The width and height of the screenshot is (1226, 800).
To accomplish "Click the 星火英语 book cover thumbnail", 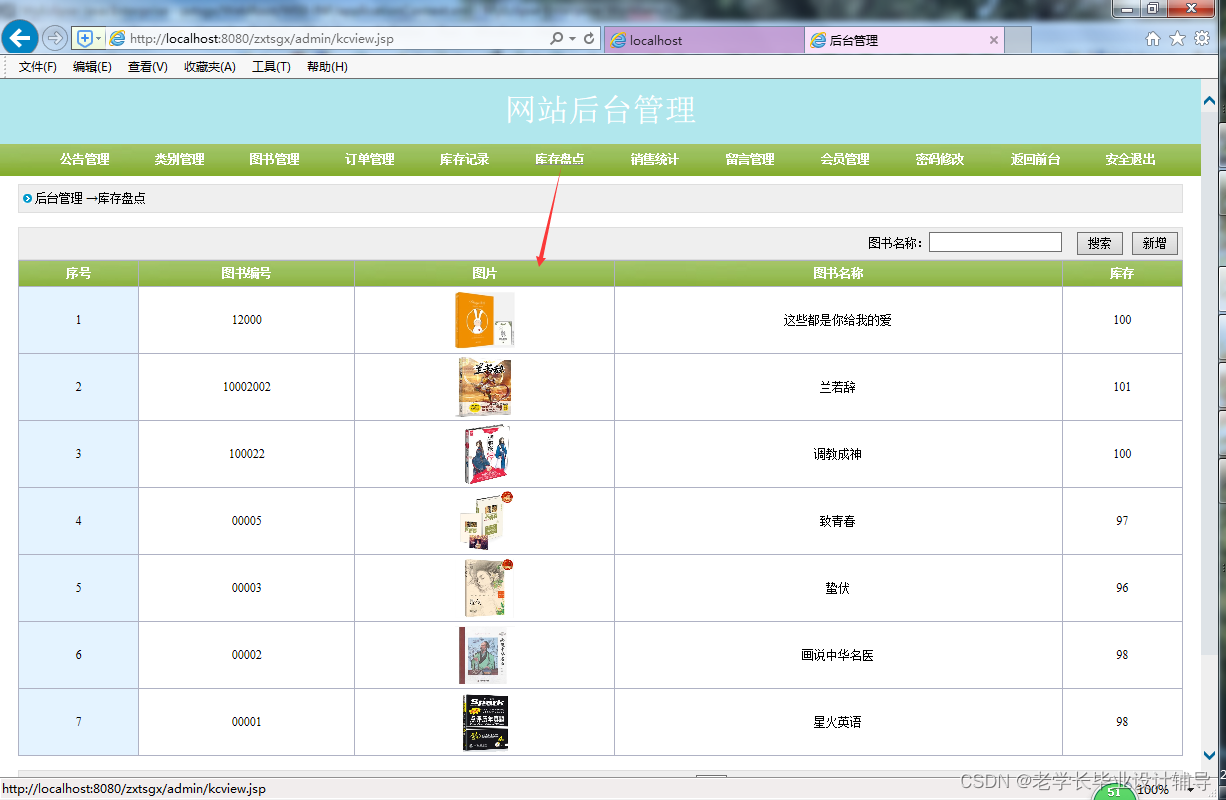I will (486, 721).
